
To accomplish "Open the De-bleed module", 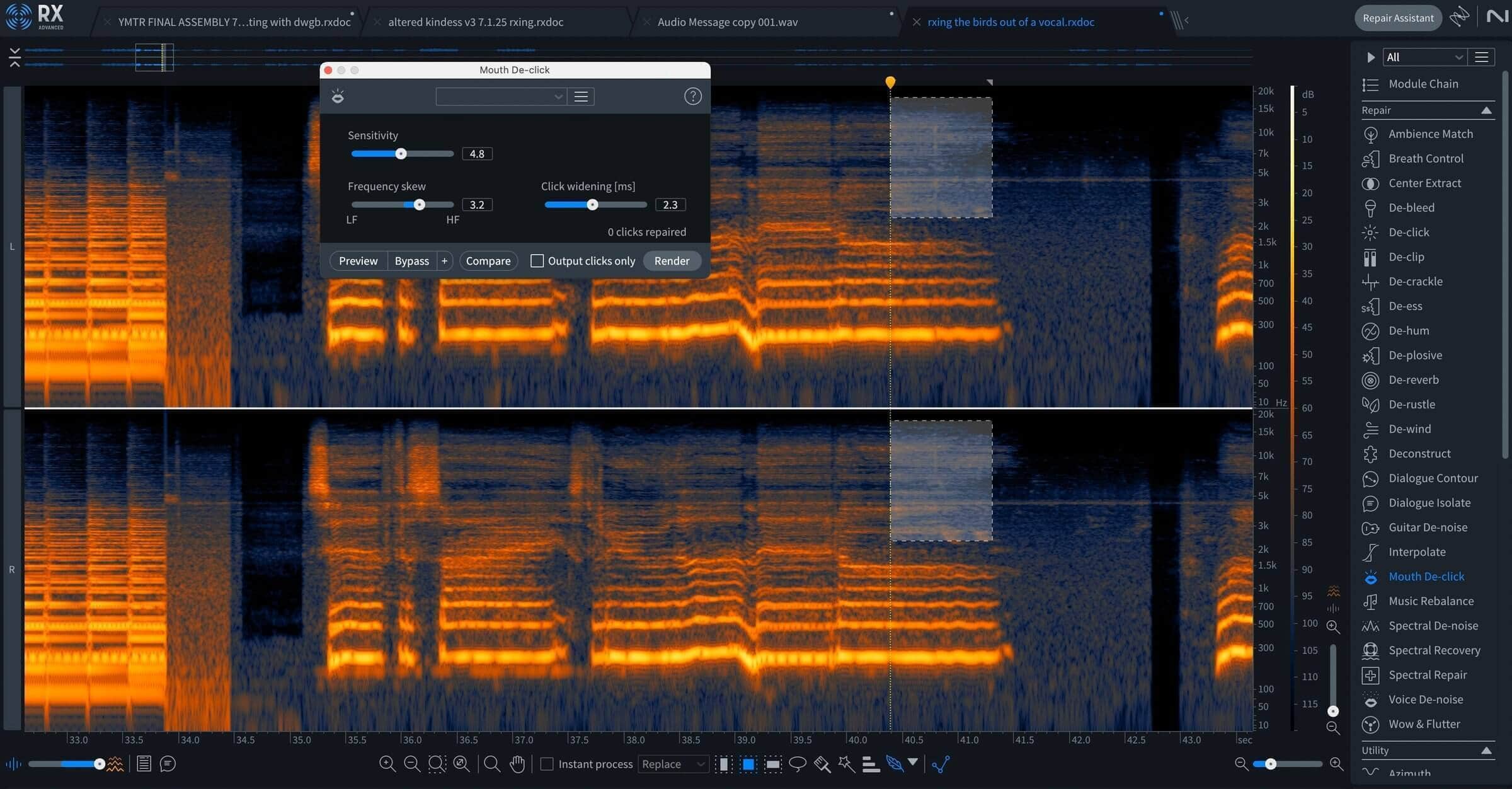I will (x=1399, y=207).
